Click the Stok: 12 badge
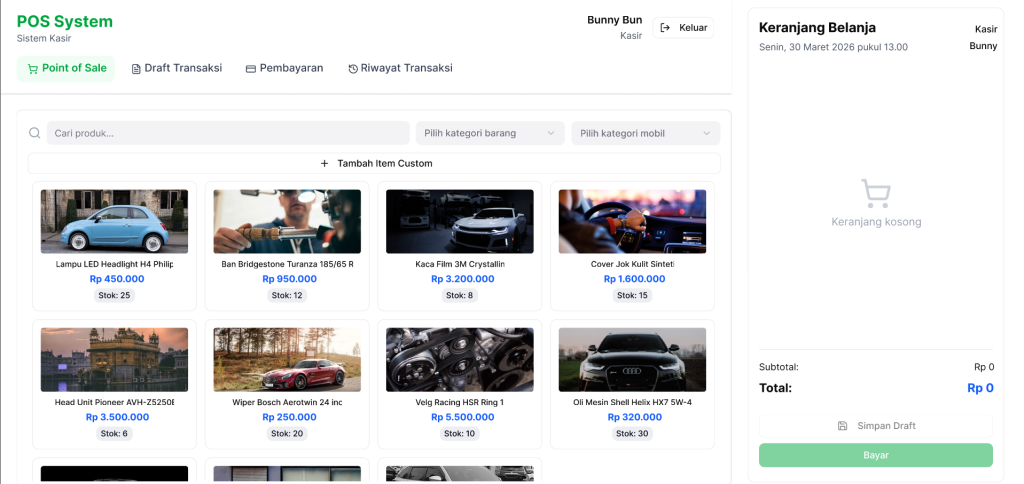Viewport: 1024px width, 484px height. tap(287, 295)
